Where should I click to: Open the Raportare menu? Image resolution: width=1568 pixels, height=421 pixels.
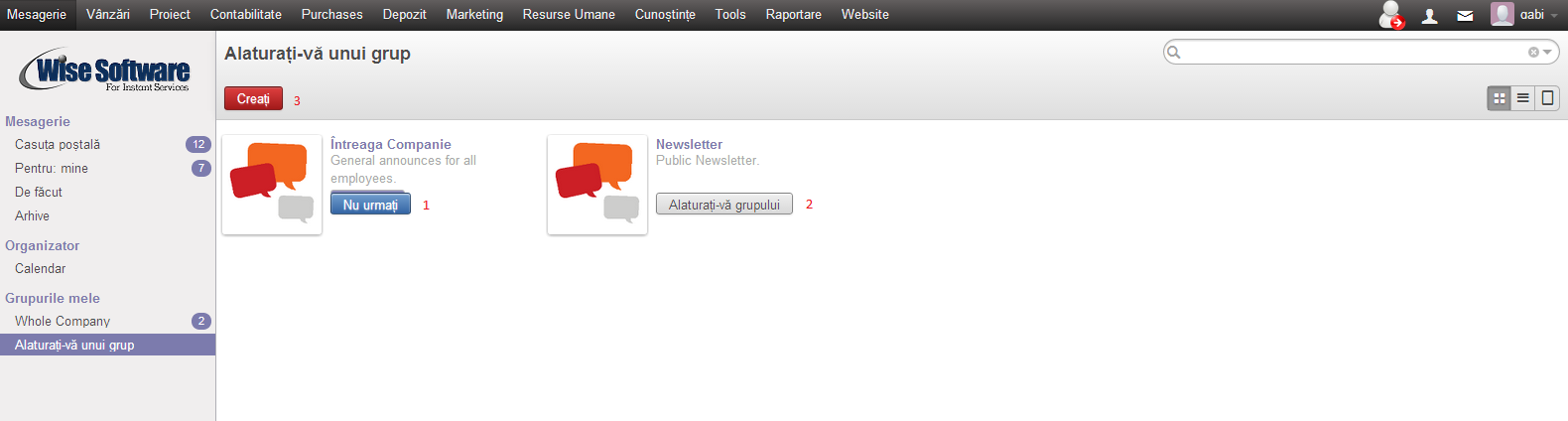pyautogui.click(x=794, y=15)
